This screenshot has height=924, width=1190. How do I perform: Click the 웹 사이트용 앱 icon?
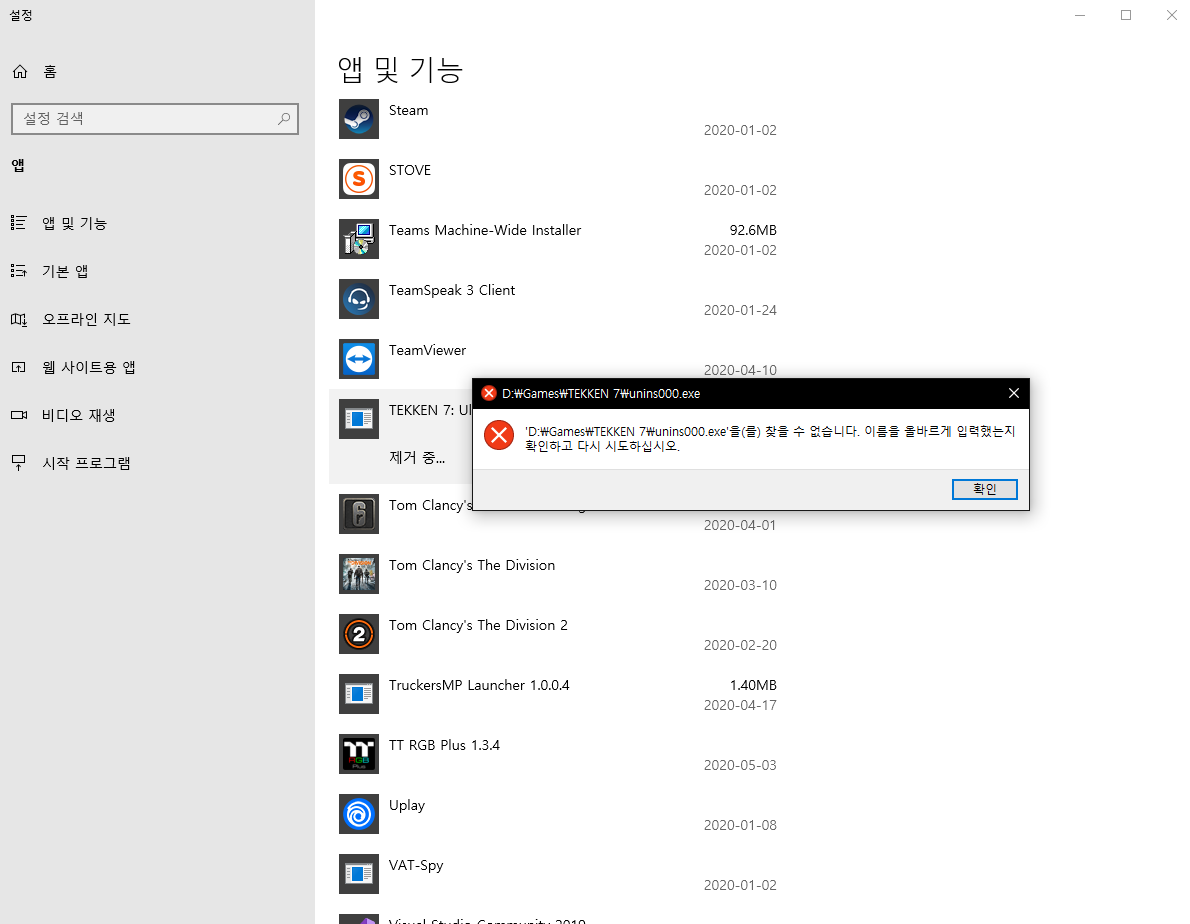(x=19, y=367)
